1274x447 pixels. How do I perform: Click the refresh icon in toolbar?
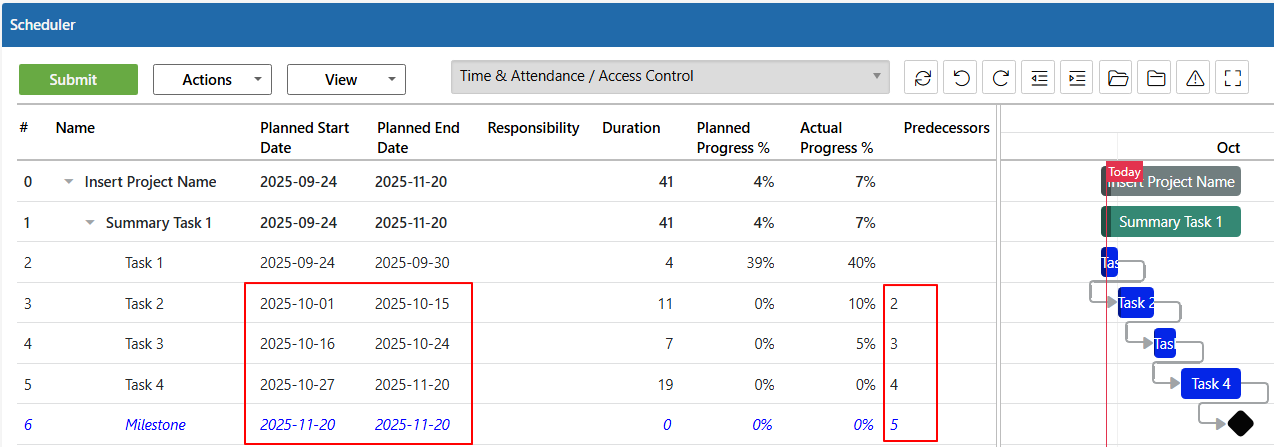[922, 78]
